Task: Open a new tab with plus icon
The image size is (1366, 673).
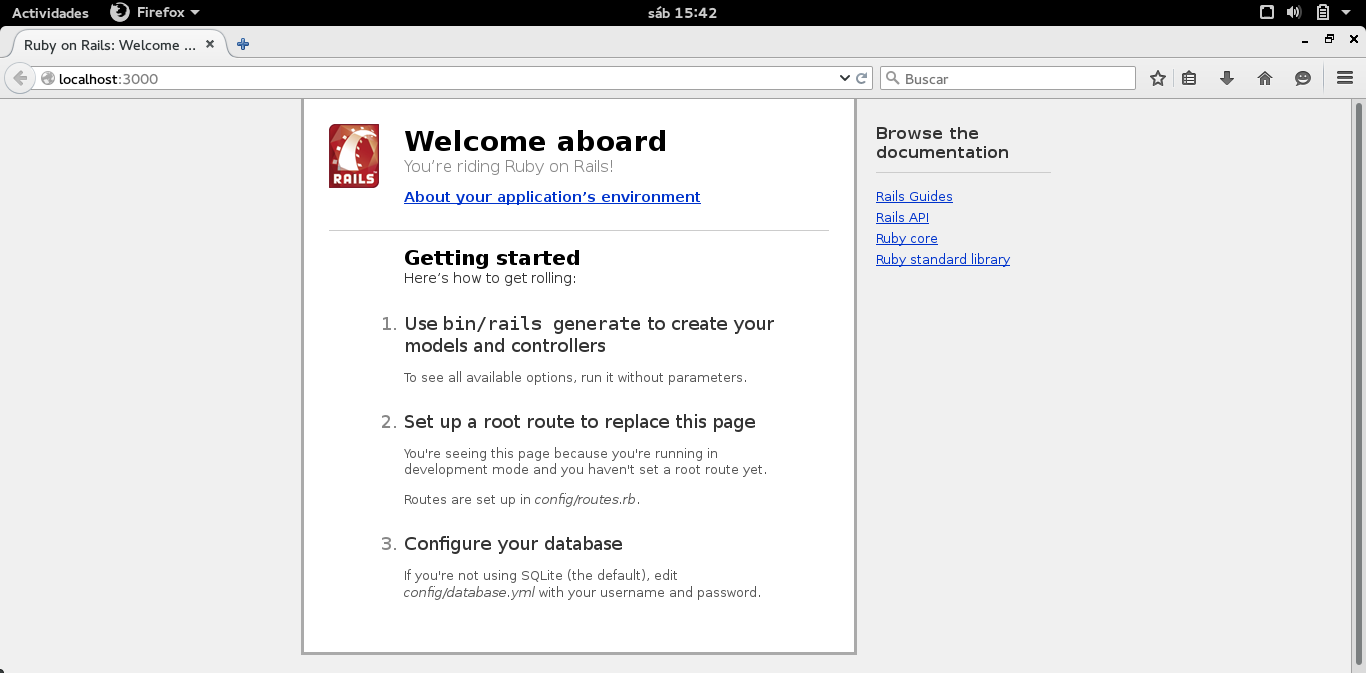Action: point(243,44)
